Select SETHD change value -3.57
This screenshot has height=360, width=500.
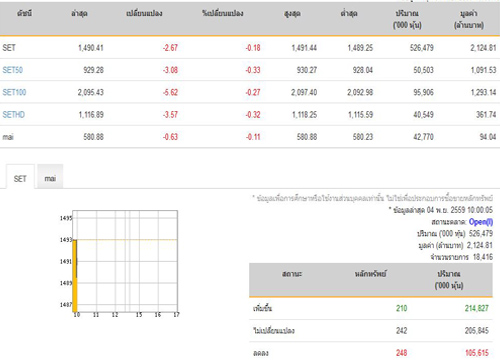tap(170, 115)
